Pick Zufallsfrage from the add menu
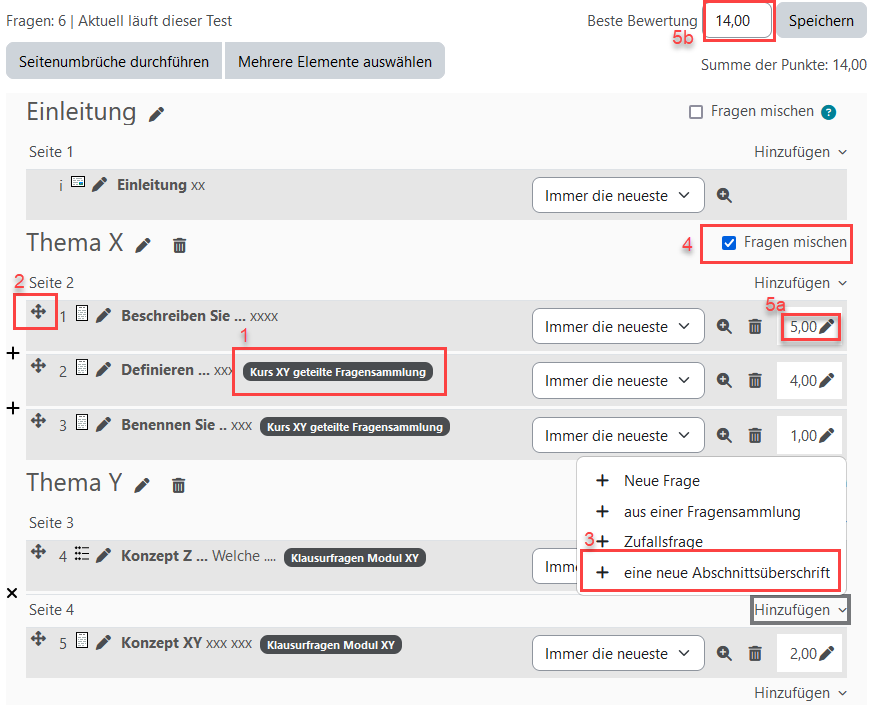Viewport: 869px width, 708px height. pyautogui.click(x=663, y=541)
